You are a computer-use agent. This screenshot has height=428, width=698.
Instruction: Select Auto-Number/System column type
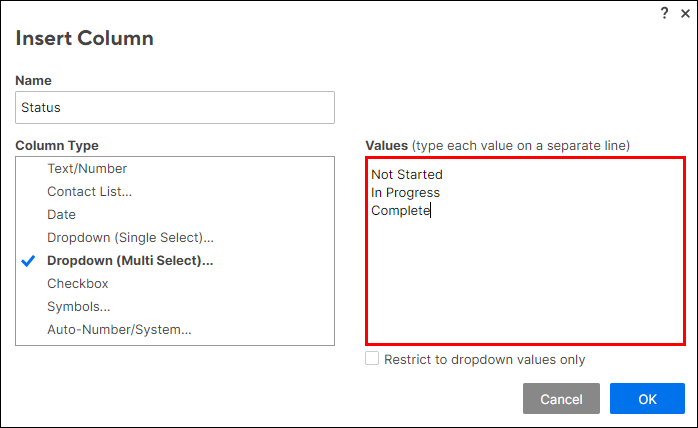(119, 330)
